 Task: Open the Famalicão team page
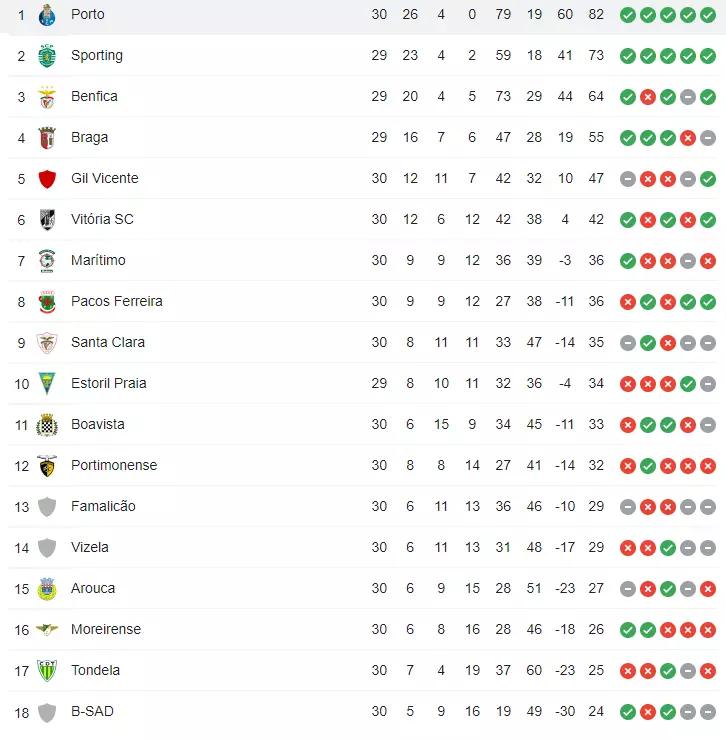coord(103,506)
